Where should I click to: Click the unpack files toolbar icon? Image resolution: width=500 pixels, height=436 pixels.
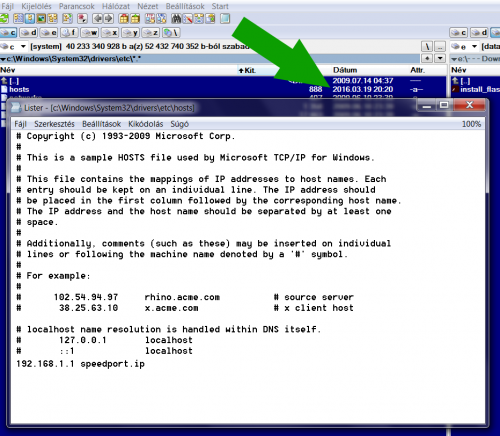(x=135, y=18)
